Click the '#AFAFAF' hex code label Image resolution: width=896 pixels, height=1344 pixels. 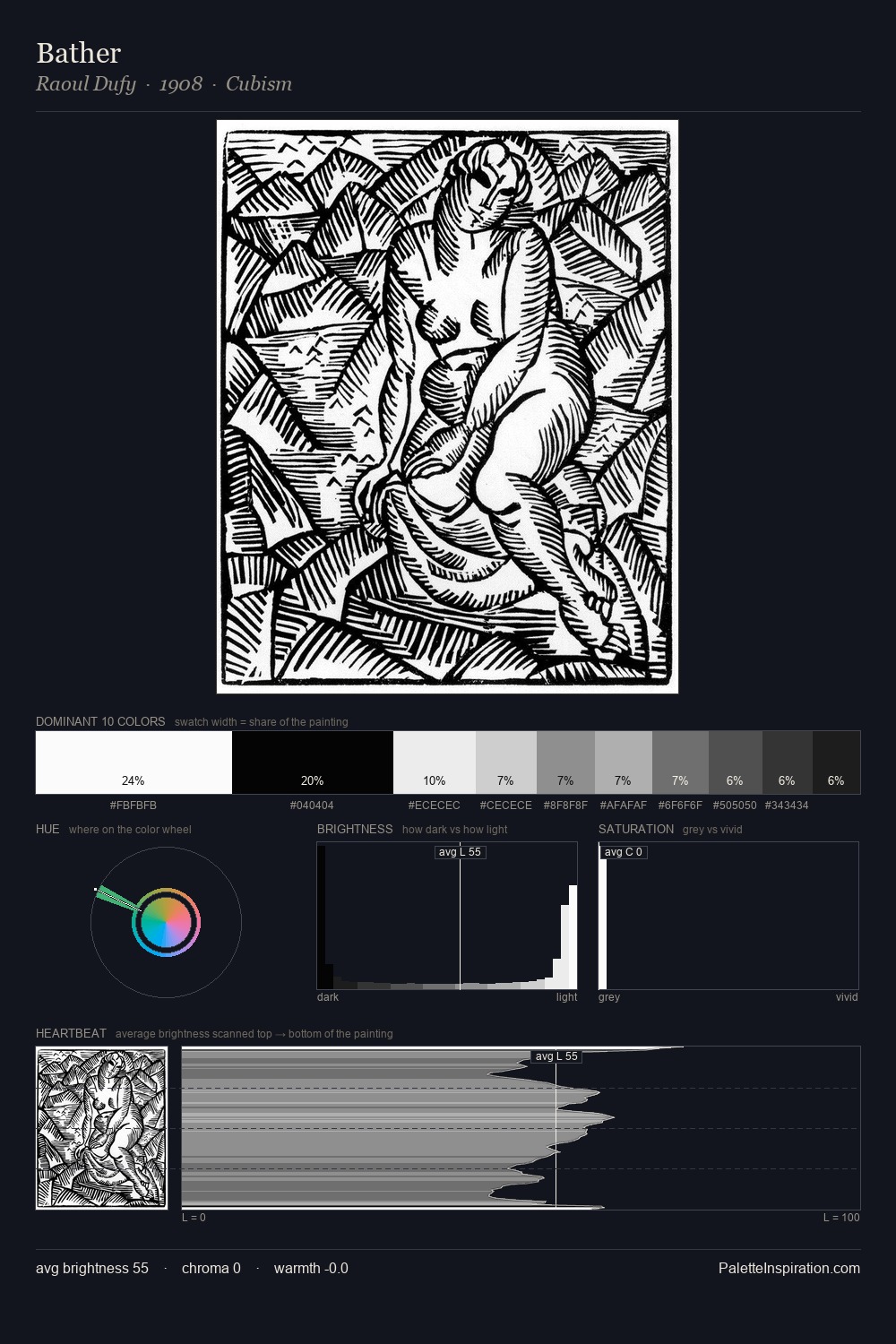click(624, 806)
